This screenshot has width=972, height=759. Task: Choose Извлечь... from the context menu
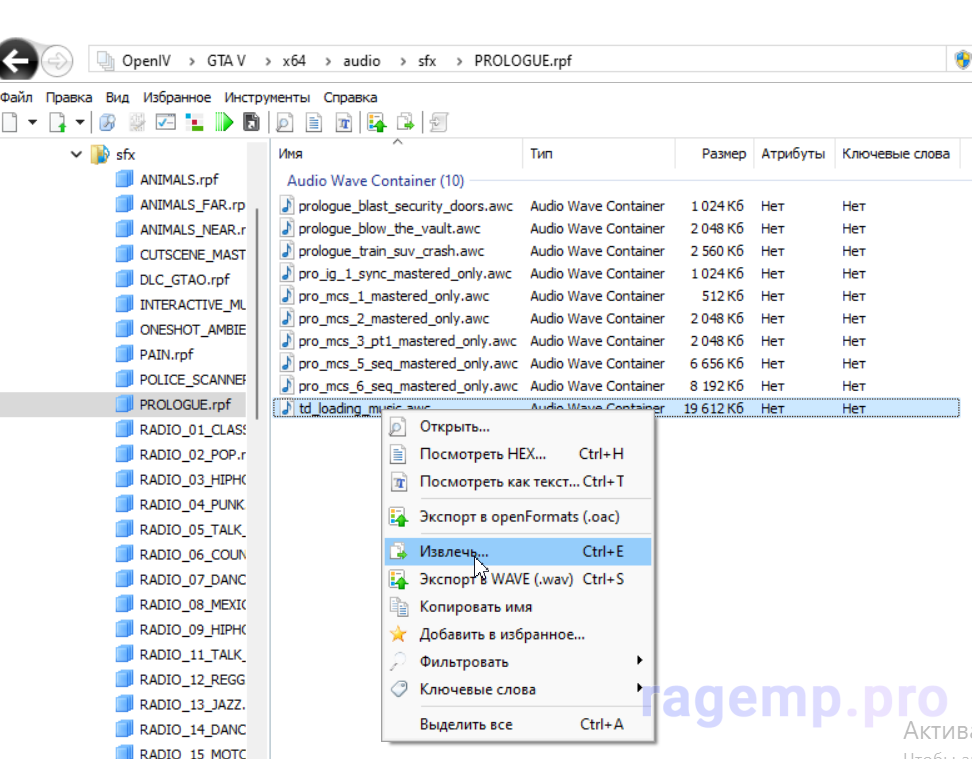coord(454,551)
